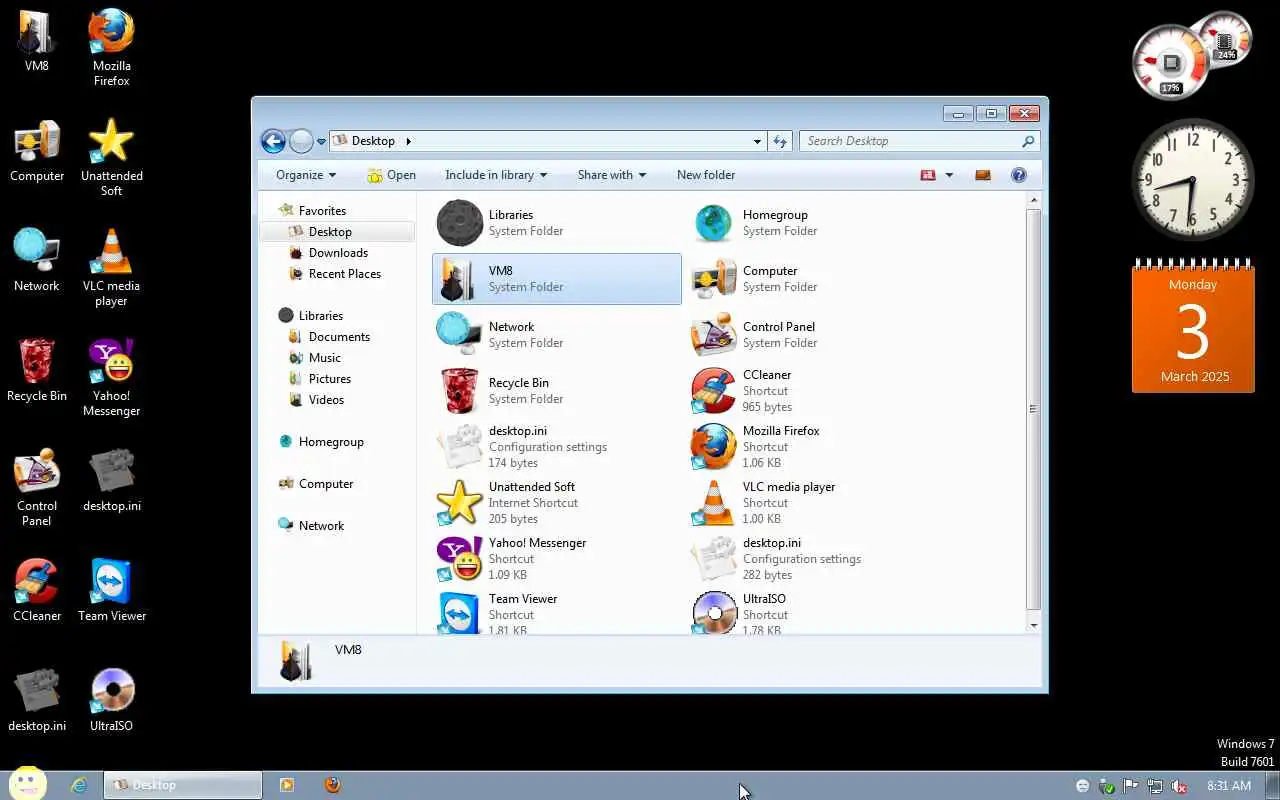Select Unattended Soft Internet Shortcut in Explorer

(556, 503)
